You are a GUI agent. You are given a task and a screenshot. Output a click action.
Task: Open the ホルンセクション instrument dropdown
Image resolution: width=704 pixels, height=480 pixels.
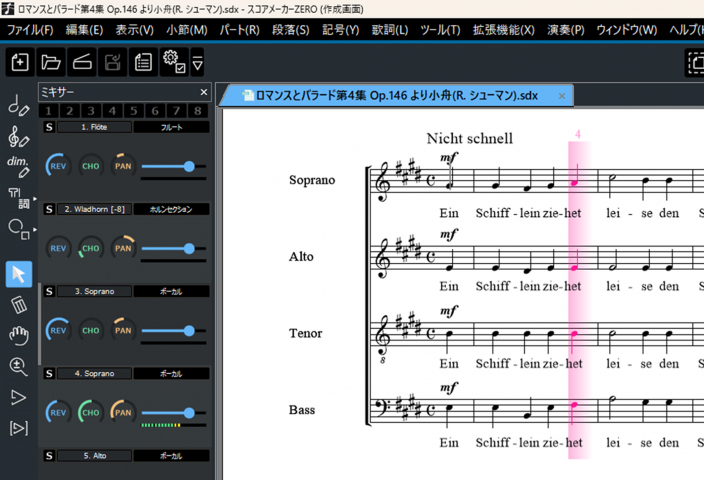click(171, 210)
